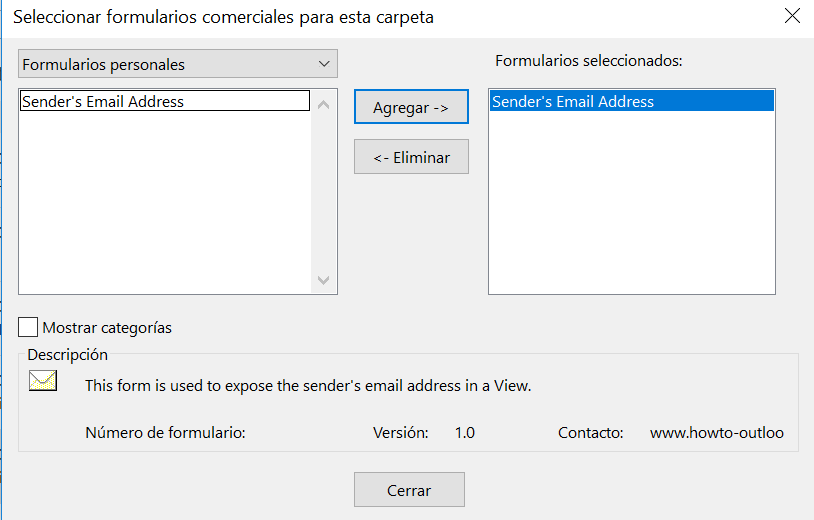Click the form description text about sender's email
Image resolution: width=814 pixels, height=520 pixels.
pos(308,386)
